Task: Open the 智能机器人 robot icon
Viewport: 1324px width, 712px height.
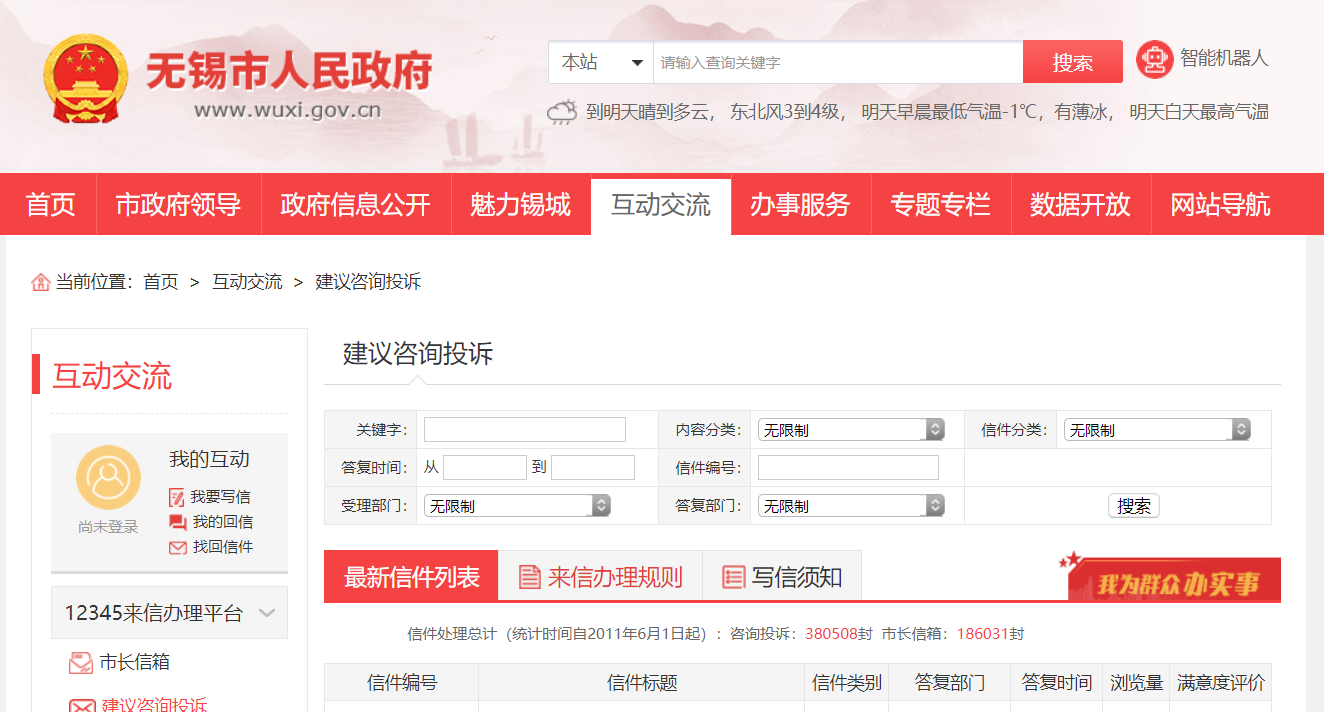Action: [1154, 60]
